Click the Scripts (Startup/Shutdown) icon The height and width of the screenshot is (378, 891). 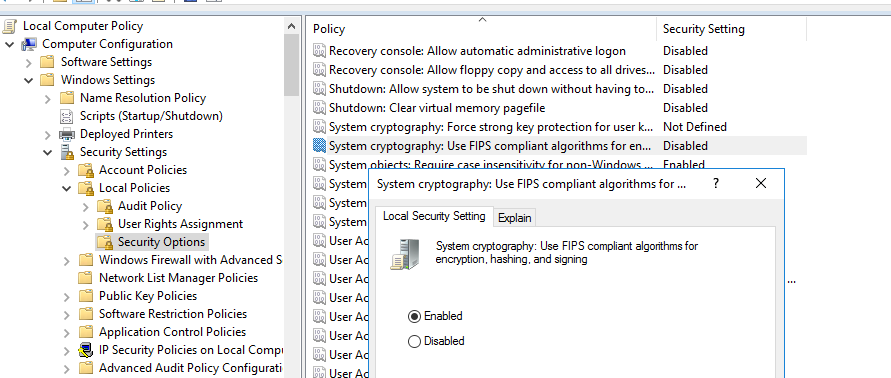(67, 117)
